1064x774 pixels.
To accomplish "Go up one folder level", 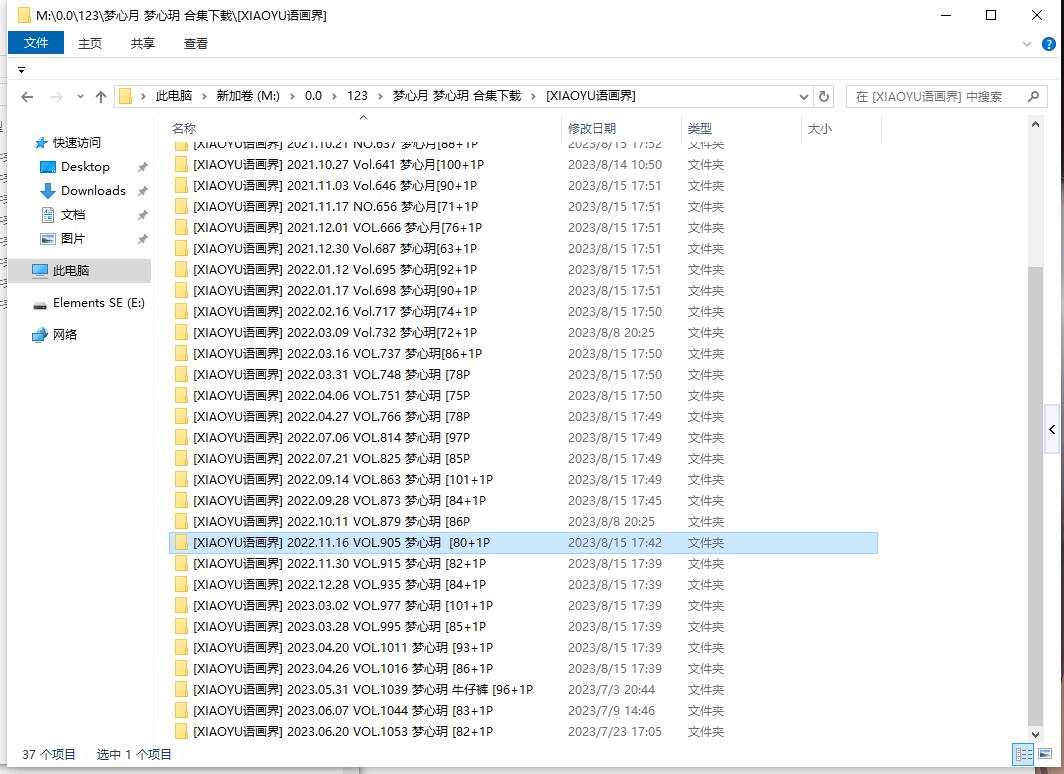I will pos(101,97).
